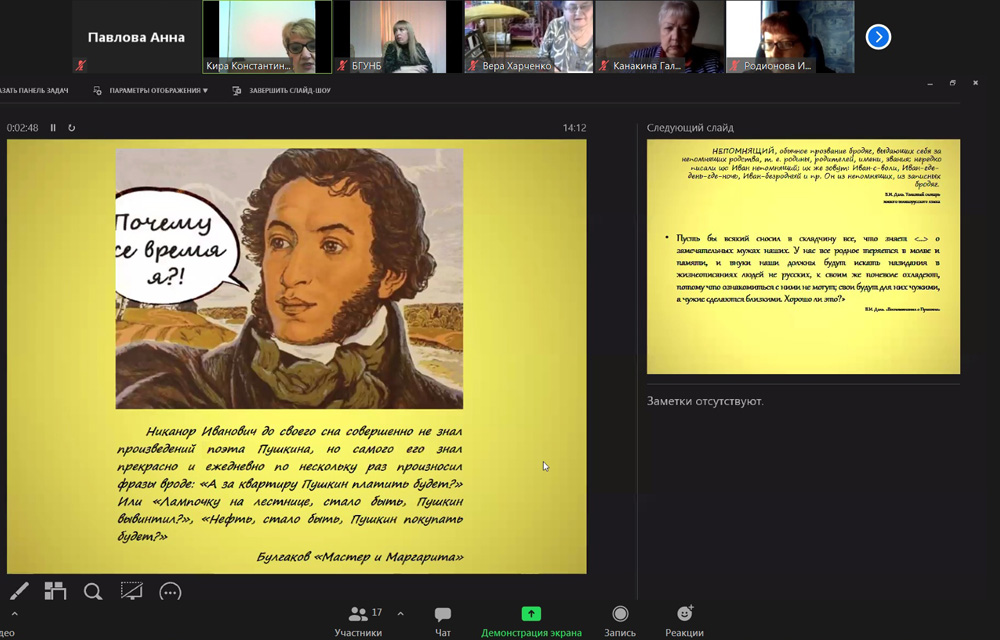Click the green Демонстрация экрана share button
Screen dimensions: 1000x640
point(531,620)
